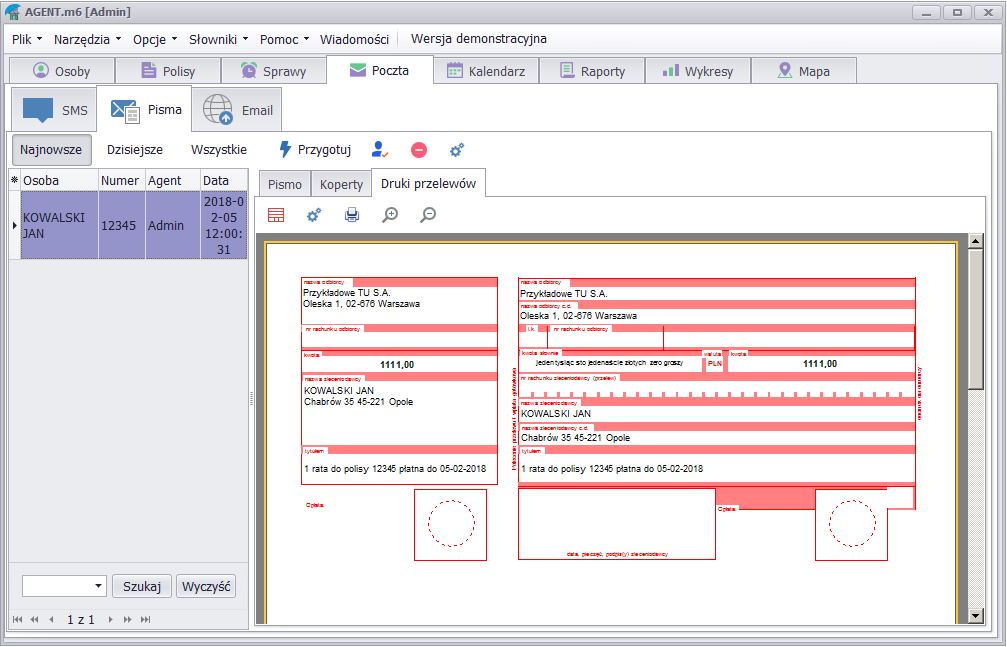Click the AGENT.m6 application icon
1007x647 pixels.
coord(13,12)
